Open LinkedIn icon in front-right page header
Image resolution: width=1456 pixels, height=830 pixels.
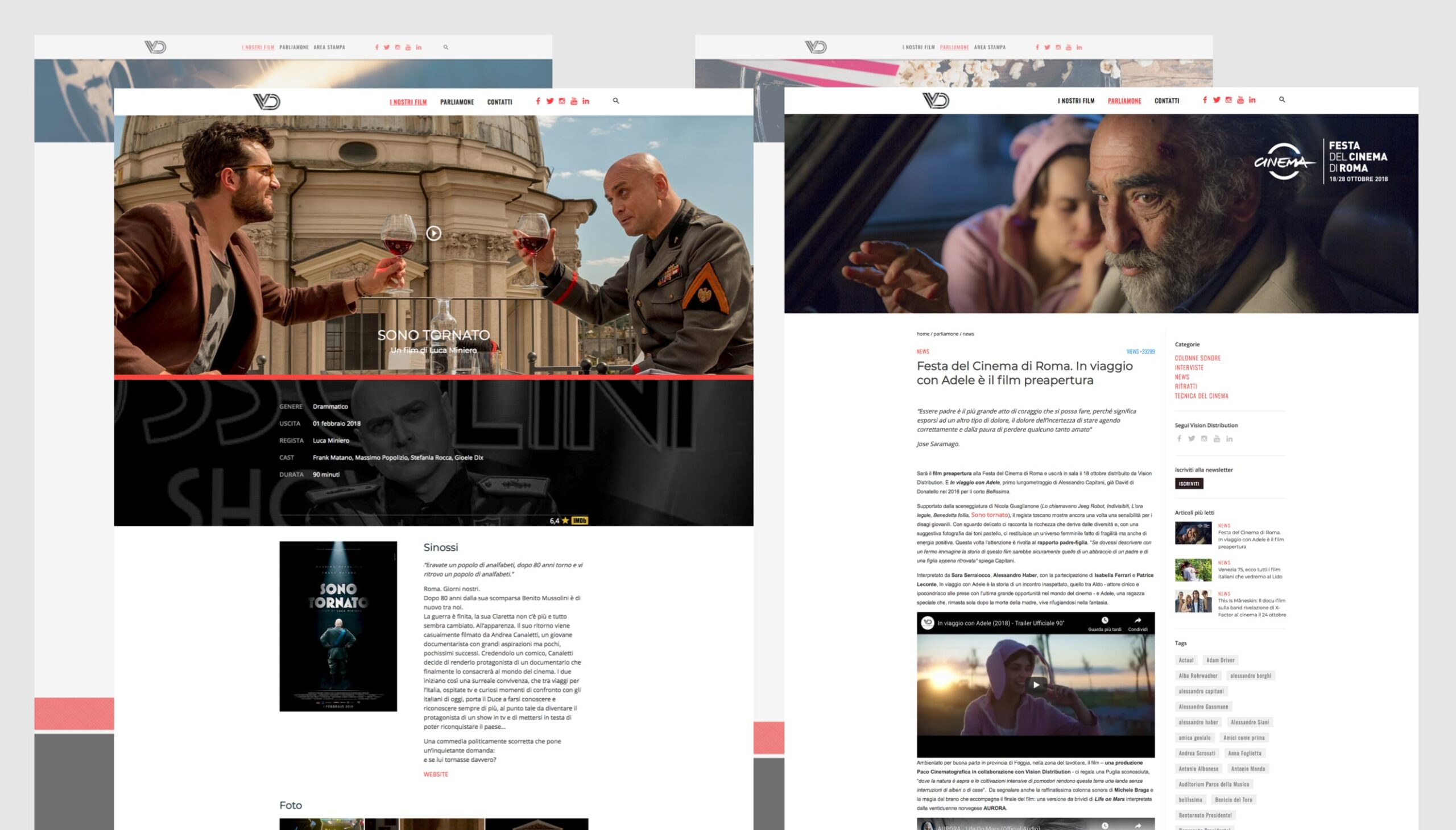pos(1252,99)
